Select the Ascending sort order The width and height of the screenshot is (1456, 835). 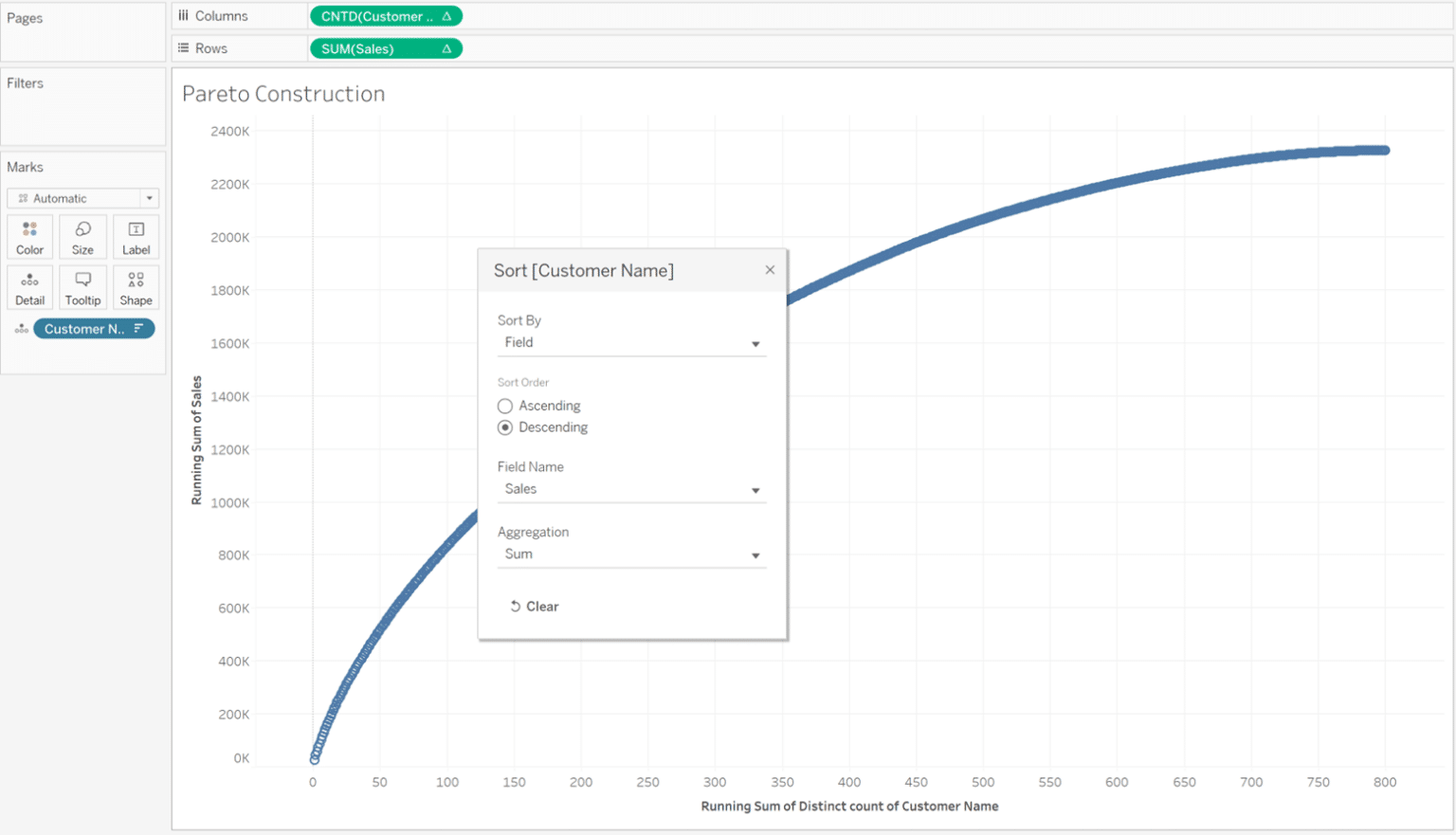coord(505,406)
